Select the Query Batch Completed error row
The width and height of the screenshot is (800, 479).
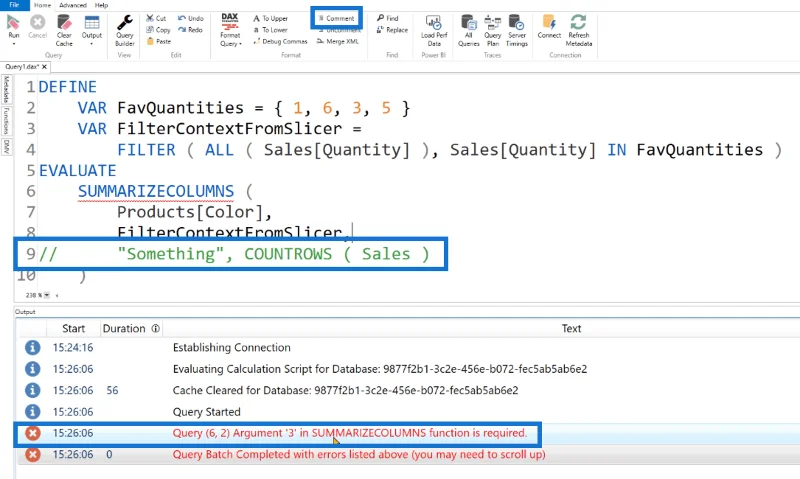[408, 455]
